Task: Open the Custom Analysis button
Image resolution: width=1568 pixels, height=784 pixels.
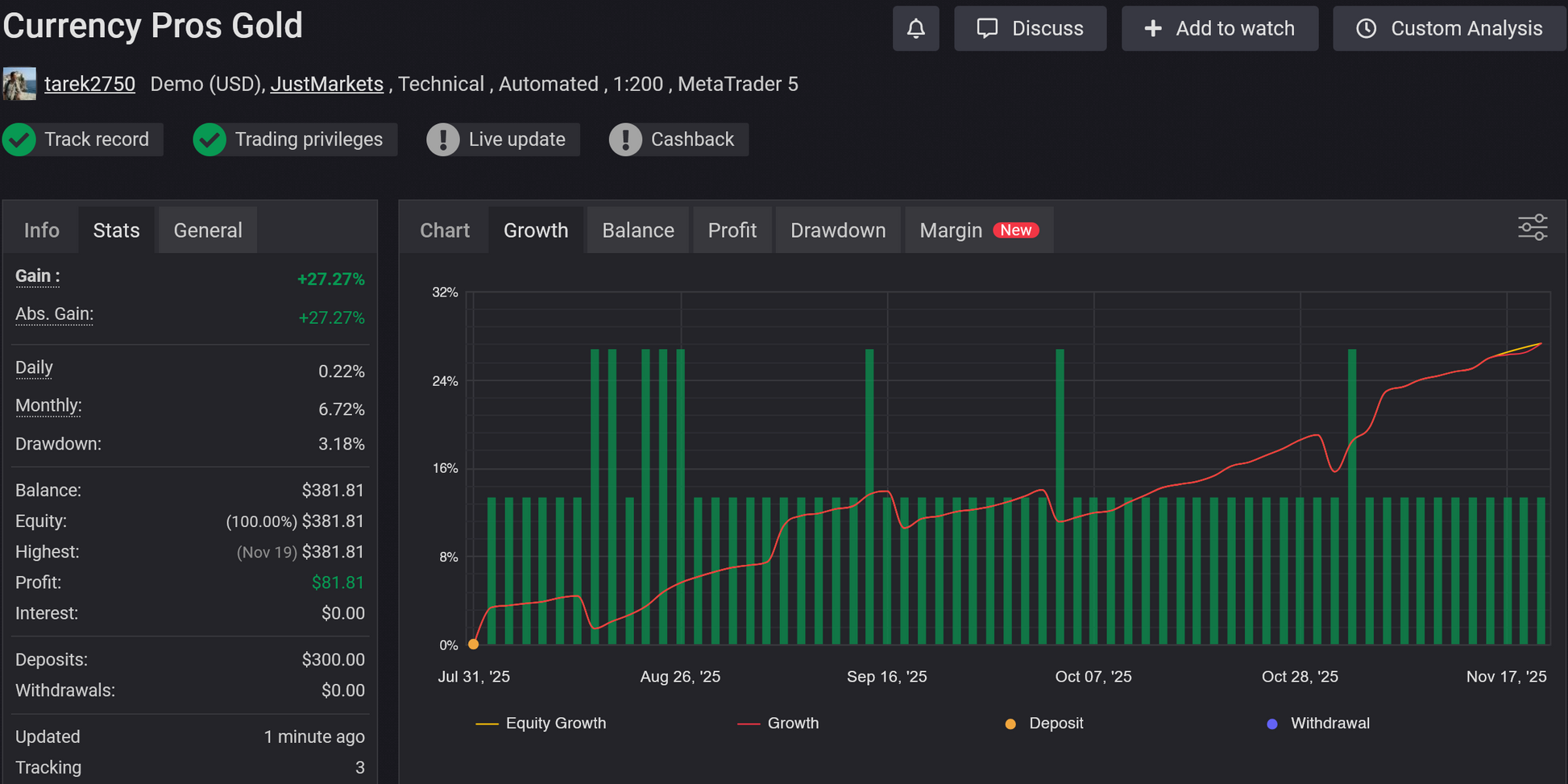Action: click(1449, 29)
